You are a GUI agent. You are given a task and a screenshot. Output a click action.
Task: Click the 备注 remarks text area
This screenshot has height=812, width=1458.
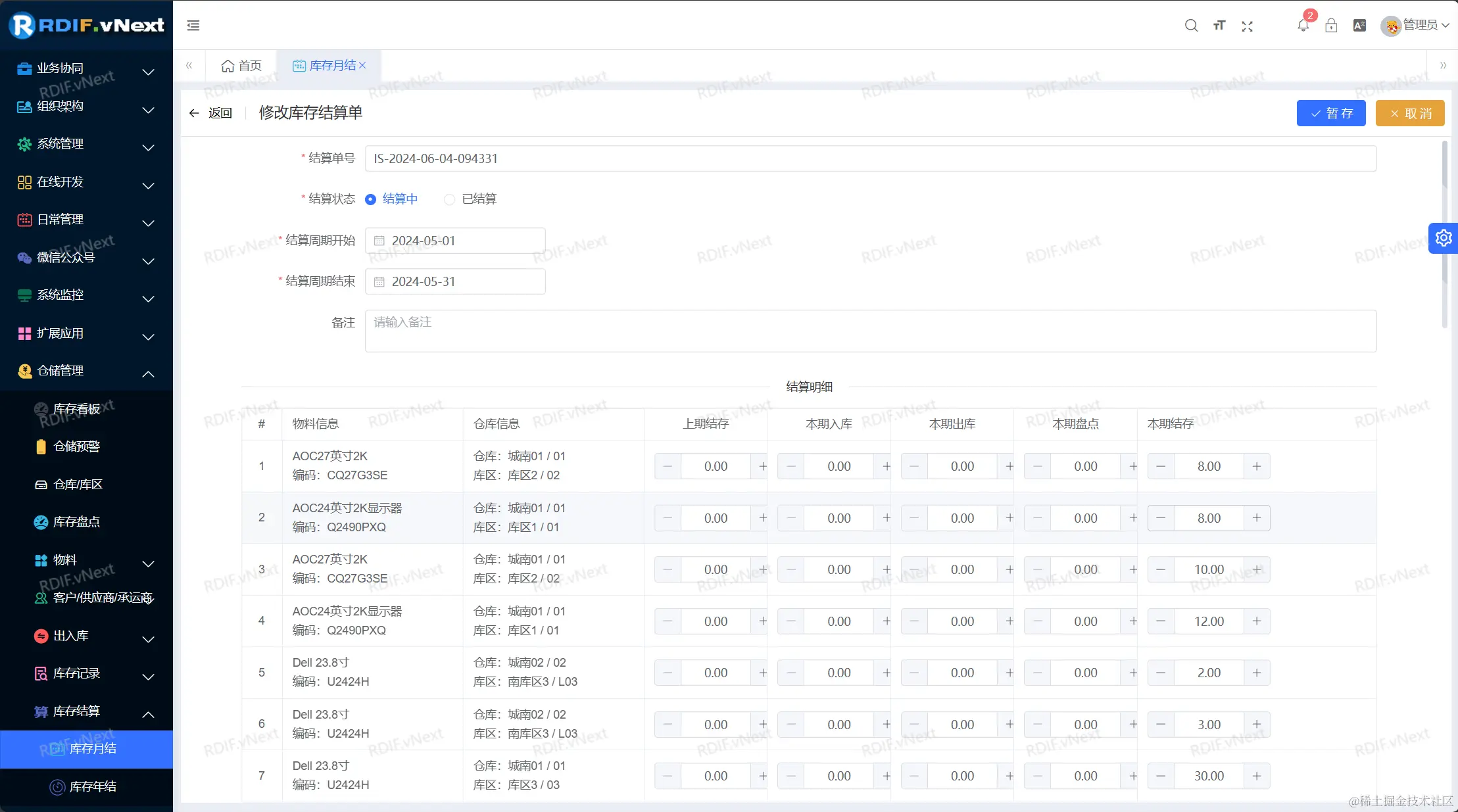point(870,331)
